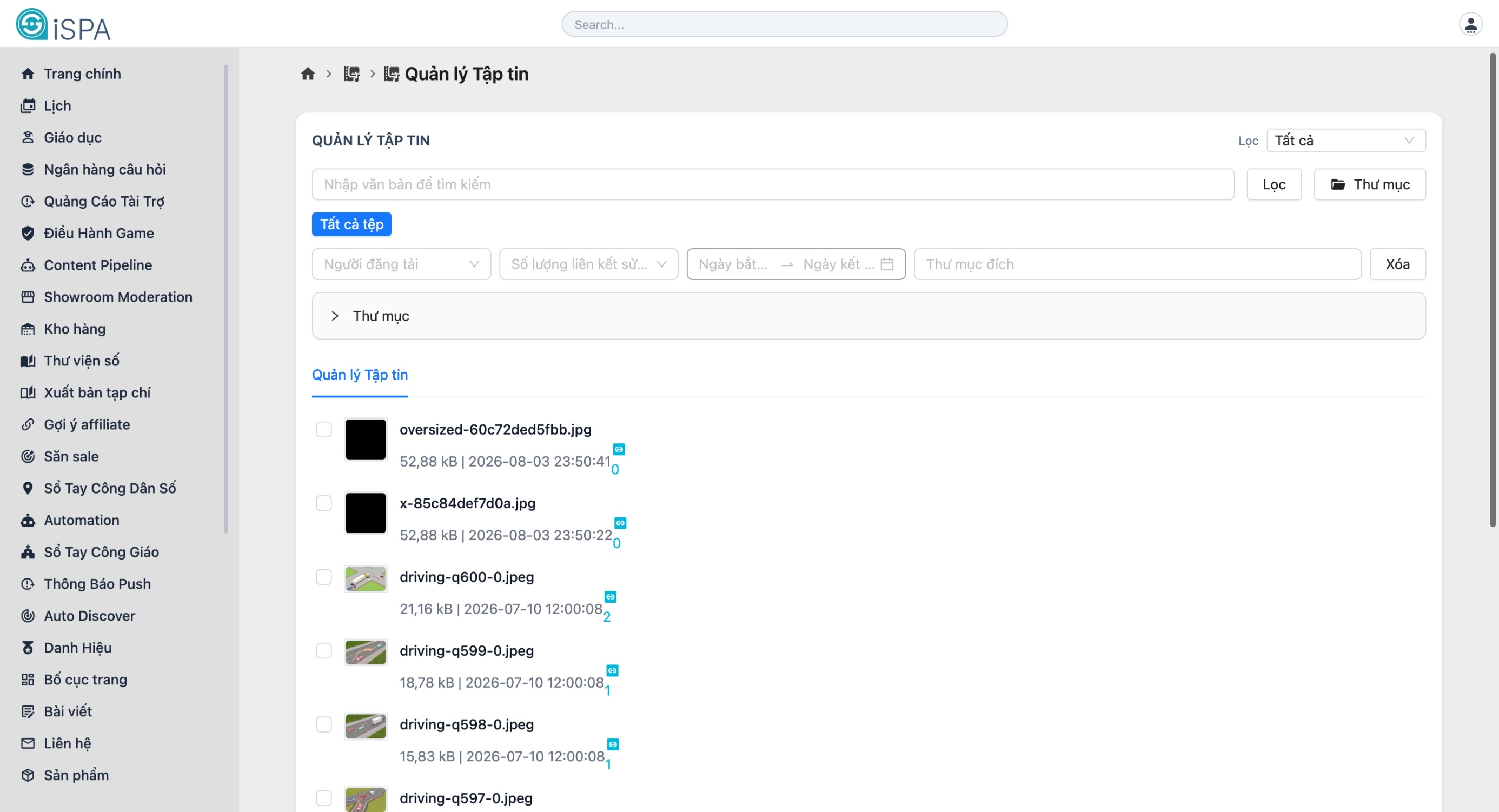Open calendar icon in date range field

pos(887,264)
